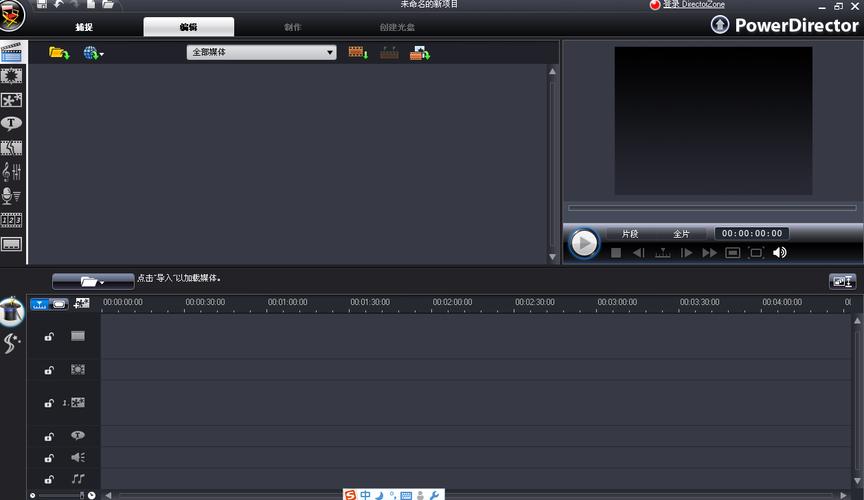Click the Stop playback button

(616, 252)
